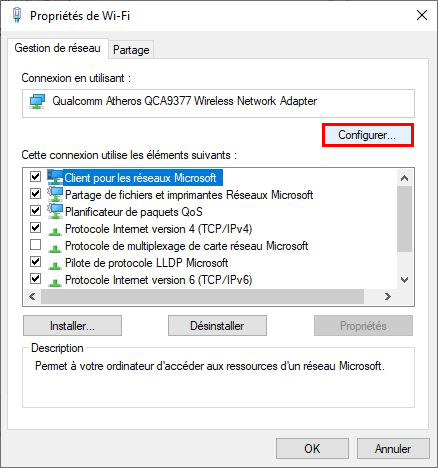Enable Protocole de multiplexage de carte réseau checkbox

coord(35,245)
